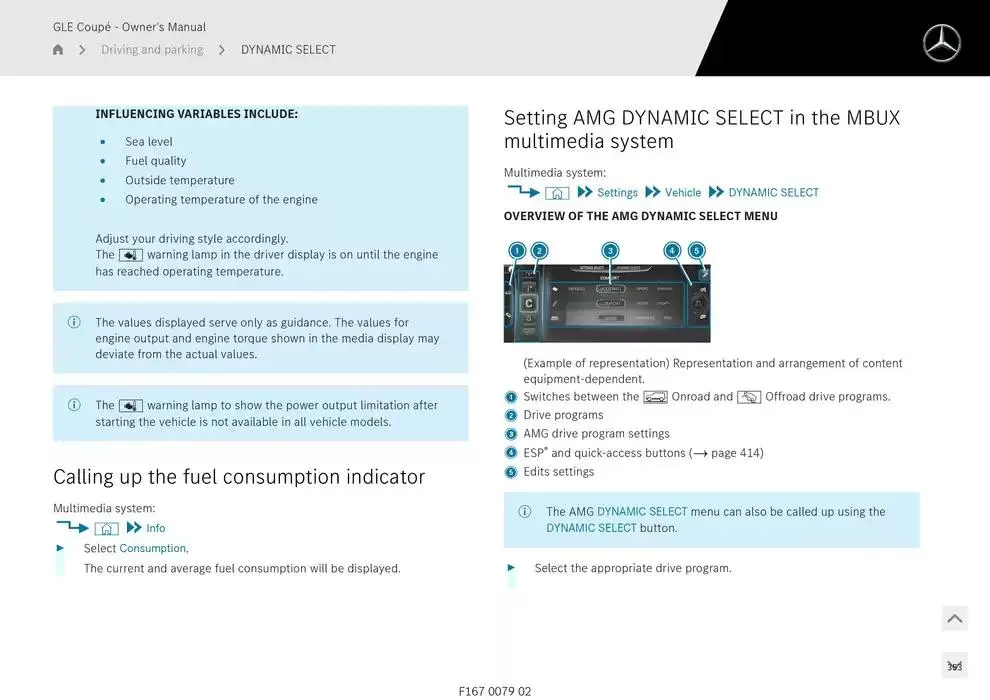Image resolution: width=990 pixels, height=700 pixels.
Task: Click scroll to top arrow button
Action: (955, 619)
